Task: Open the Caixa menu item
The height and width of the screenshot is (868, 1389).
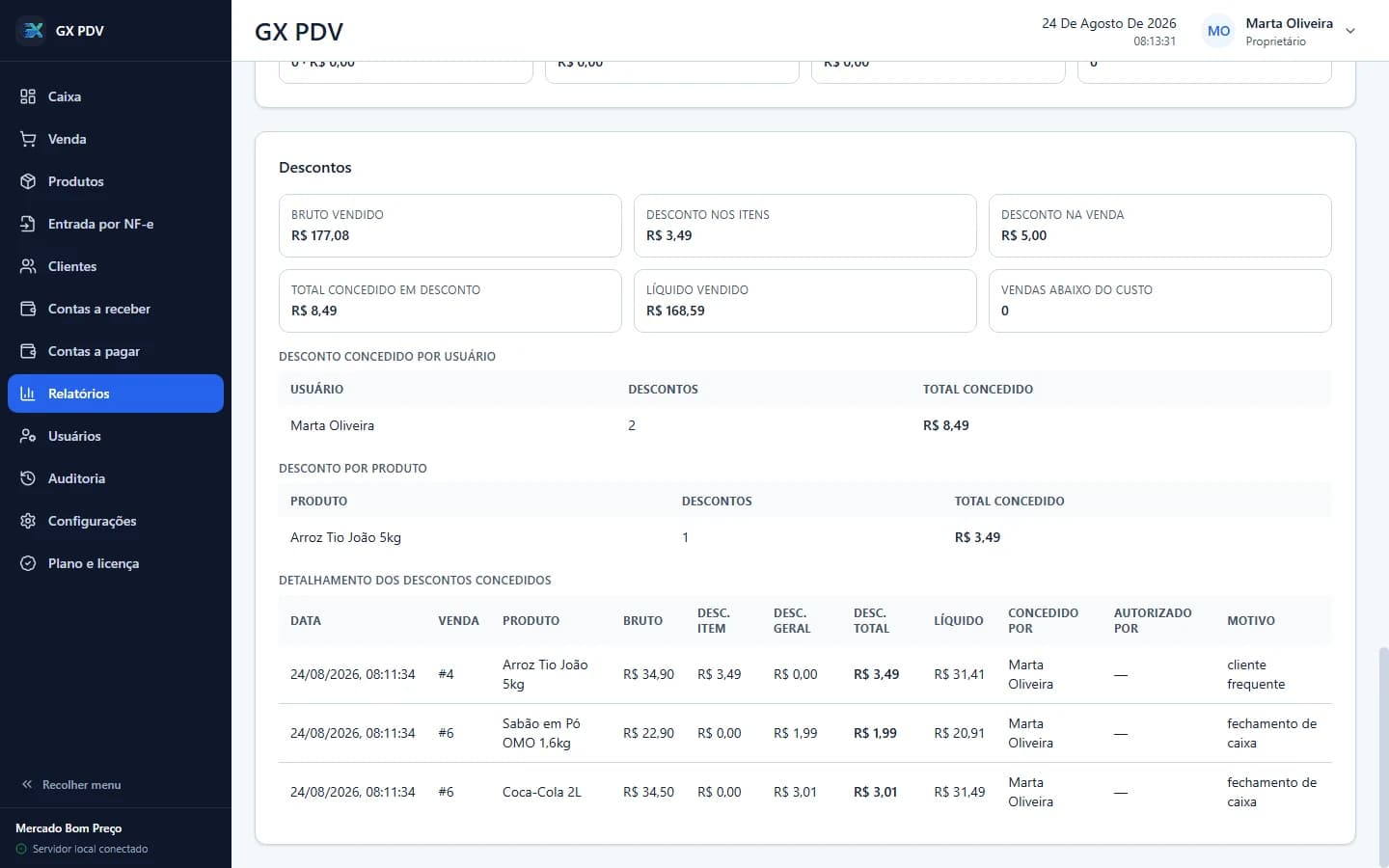Action: click(116, 96)
